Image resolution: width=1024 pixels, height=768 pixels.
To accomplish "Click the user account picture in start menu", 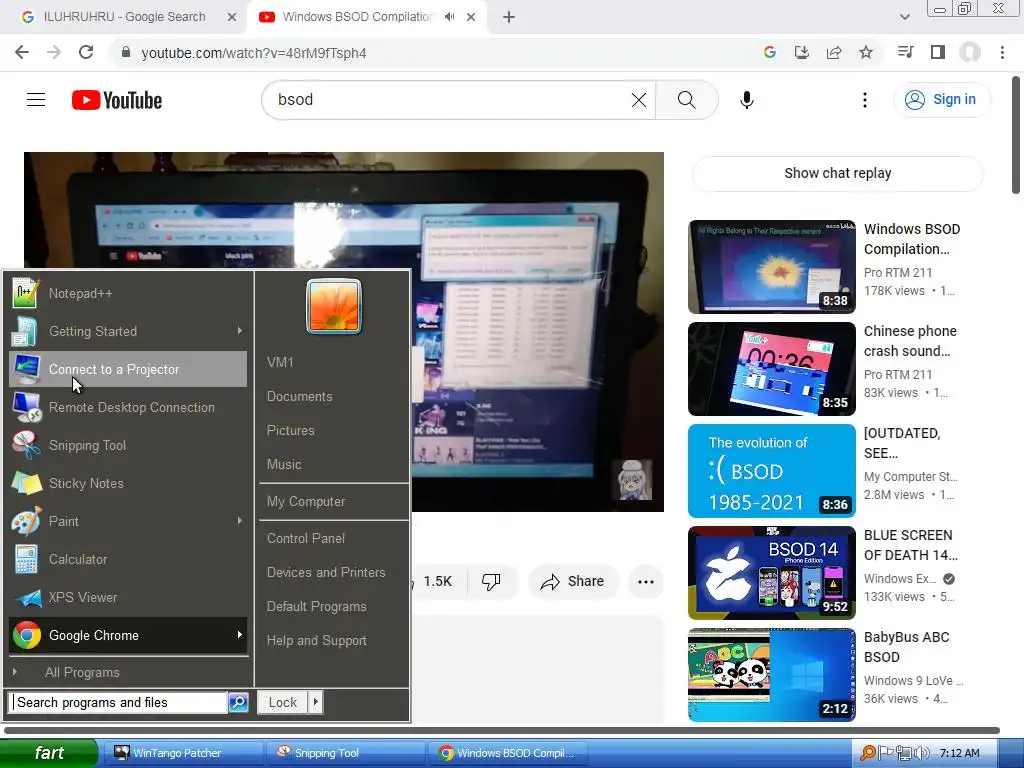I will (334, 306).
